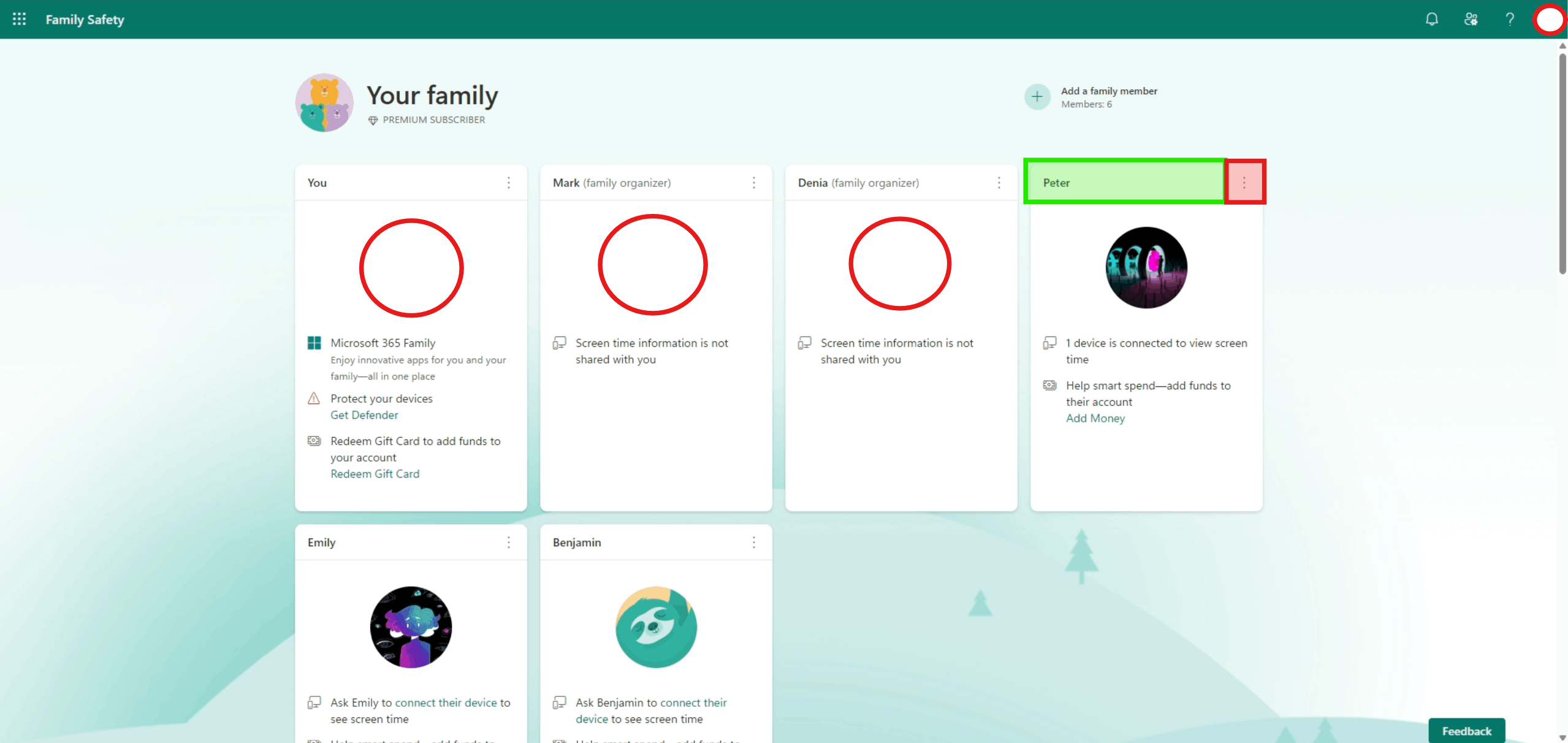Open Peter's three-dot options menu
Image resolution: width=1568 pixels, height=743 pixels.
coord(1244,183)
